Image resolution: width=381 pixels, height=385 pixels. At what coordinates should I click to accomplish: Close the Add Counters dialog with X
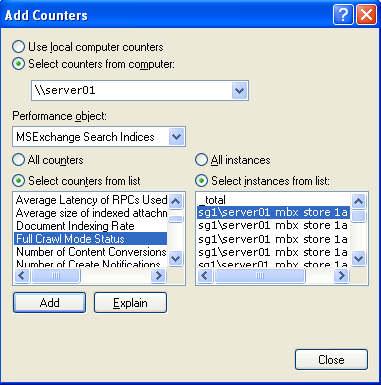point(366,15)
